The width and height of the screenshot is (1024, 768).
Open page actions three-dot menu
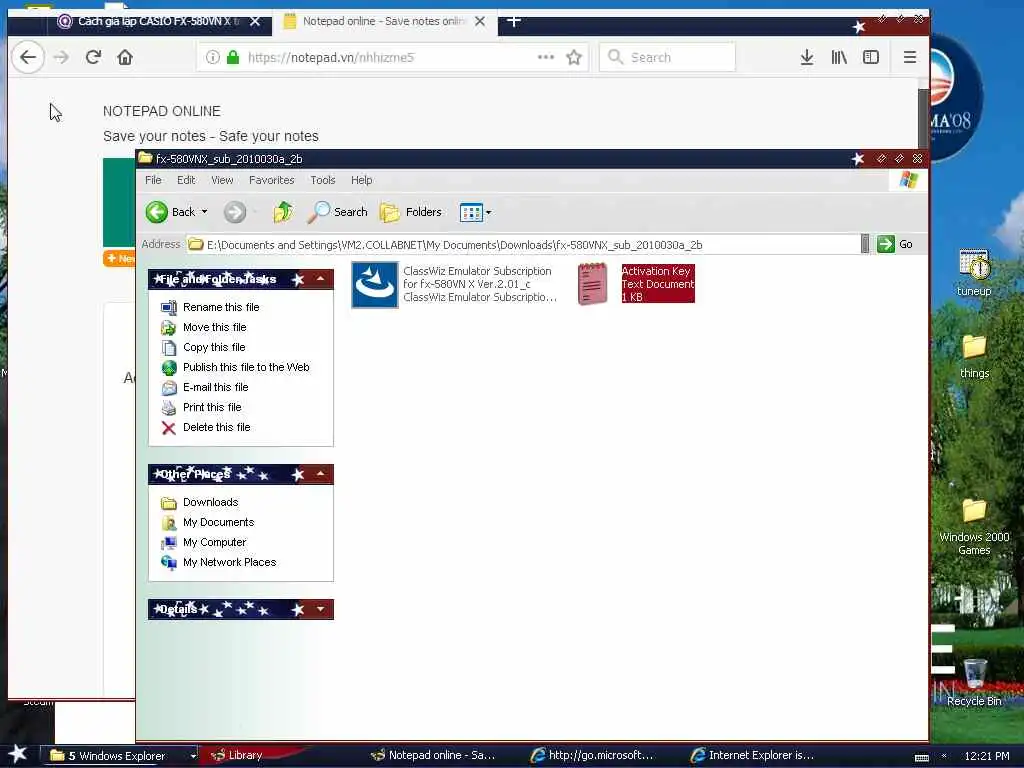tap(545, 57)
